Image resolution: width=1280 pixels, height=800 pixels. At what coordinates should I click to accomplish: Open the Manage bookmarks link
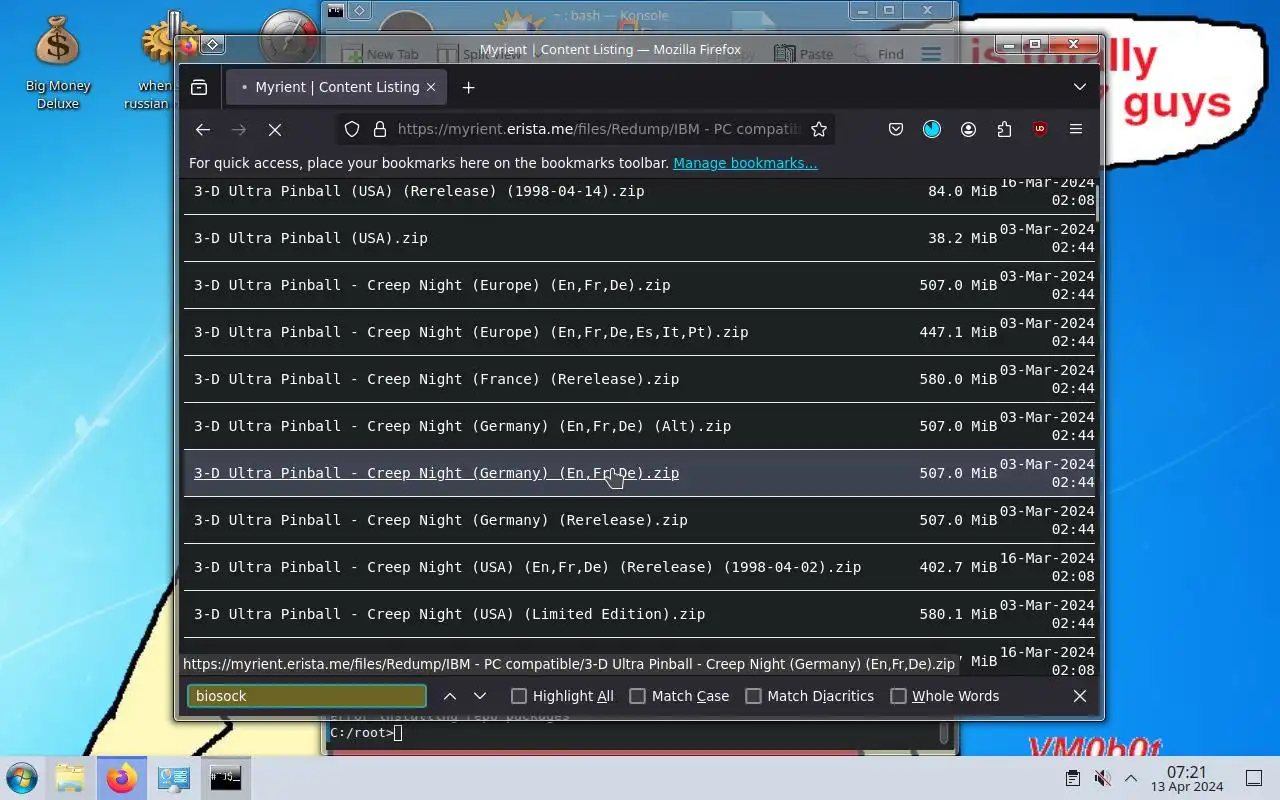click(745, 163)
